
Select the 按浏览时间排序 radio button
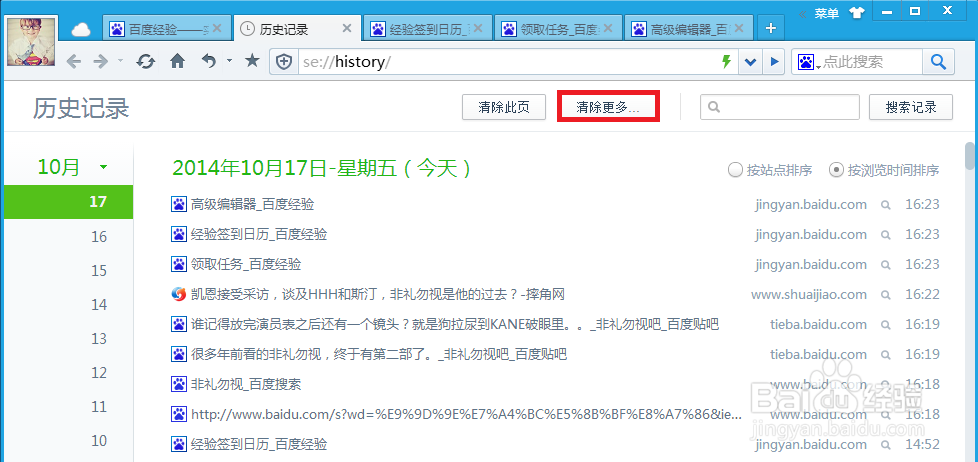coord(836,170)
